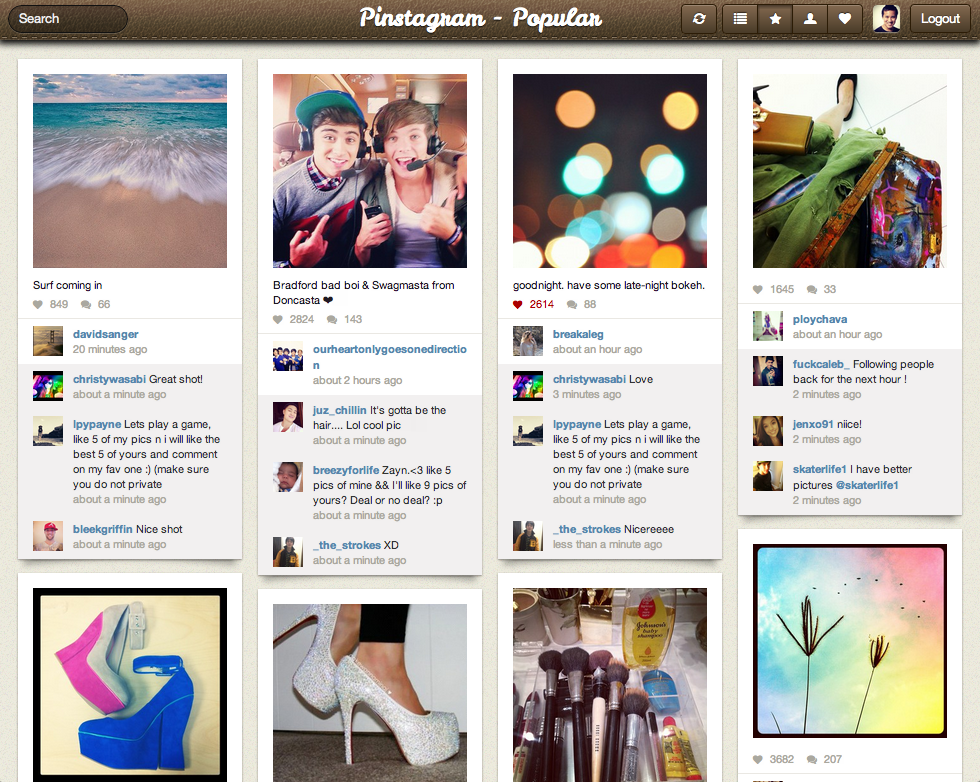Viewport: 980px width, 782px height.
Task: Open the pastel sky with plants photo
Action: point(850,641)
